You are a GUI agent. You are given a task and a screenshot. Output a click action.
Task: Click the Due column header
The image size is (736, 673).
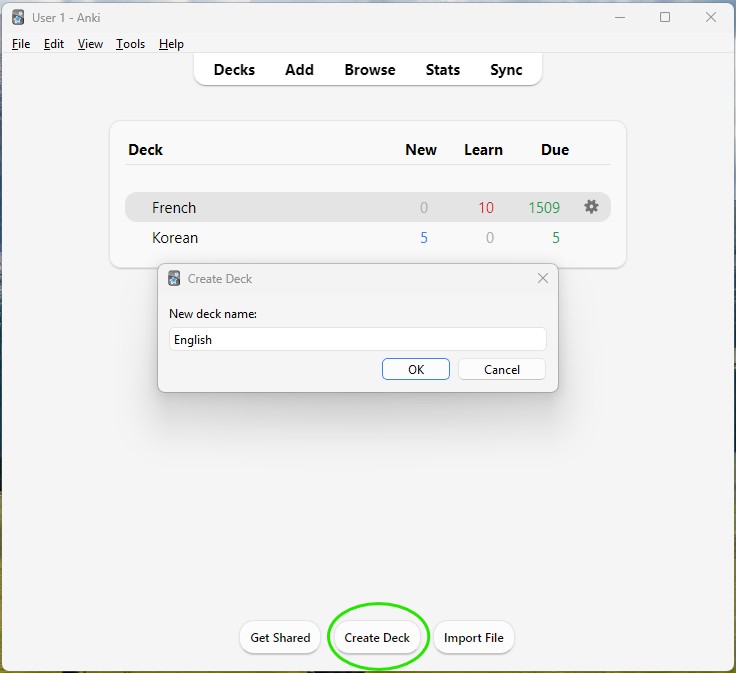pos(555,150)
